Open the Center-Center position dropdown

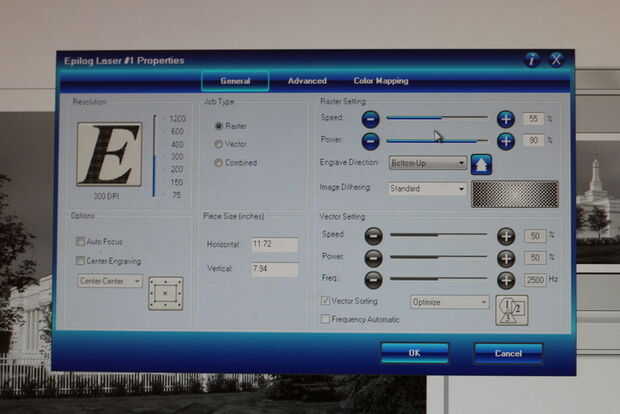[110, 281]
